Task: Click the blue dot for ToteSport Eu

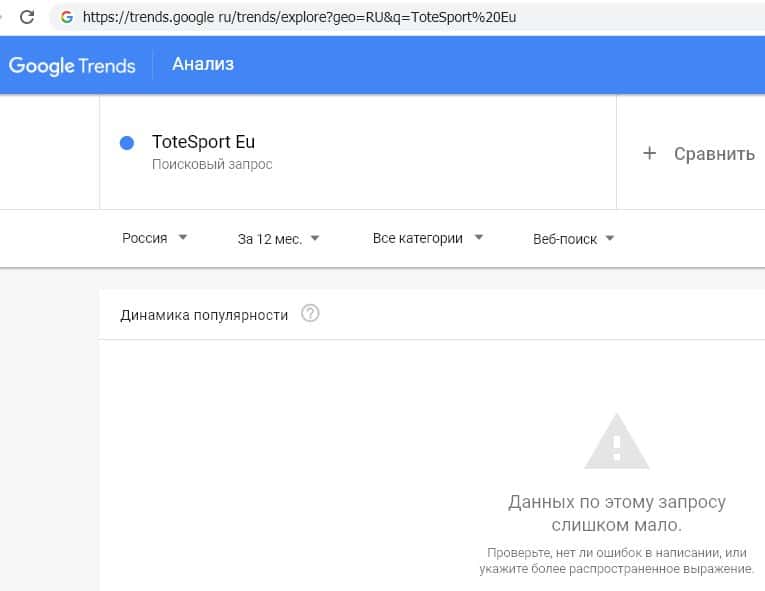Action: 127,143
